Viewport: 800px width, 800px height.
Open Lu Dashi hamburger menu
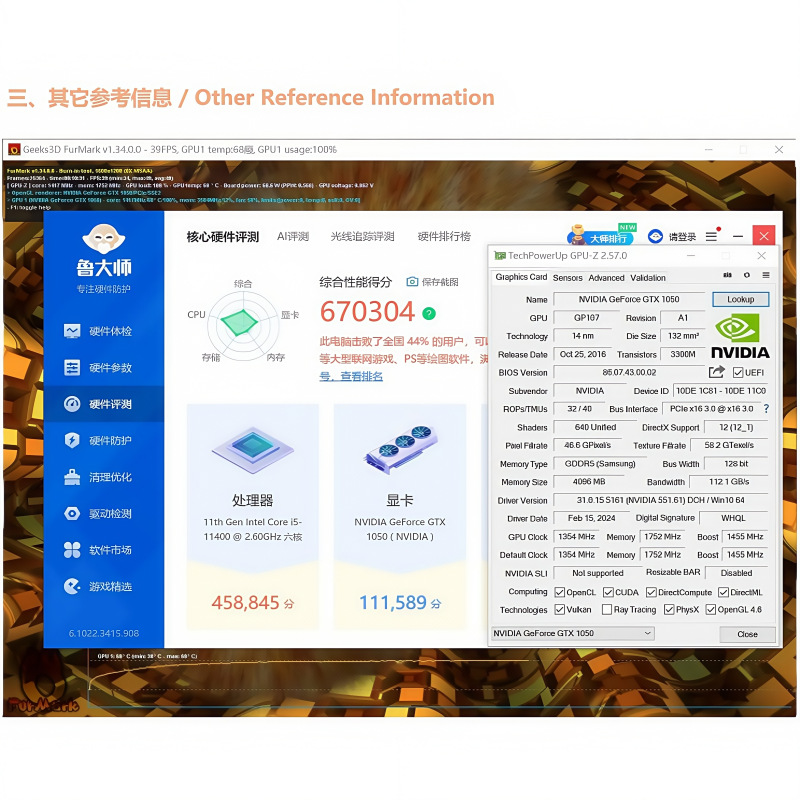point(711,236)
